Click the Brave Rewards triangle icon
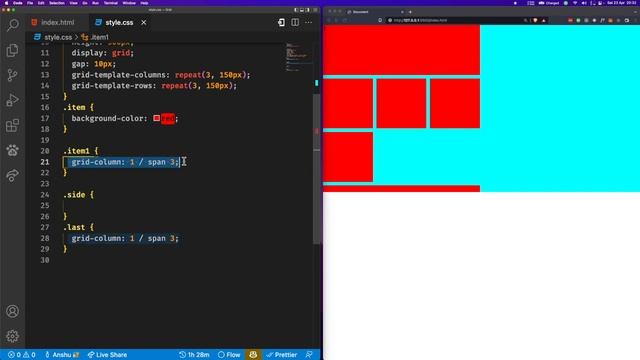This screenshot has width=640, height=360. tap(544, 20)
